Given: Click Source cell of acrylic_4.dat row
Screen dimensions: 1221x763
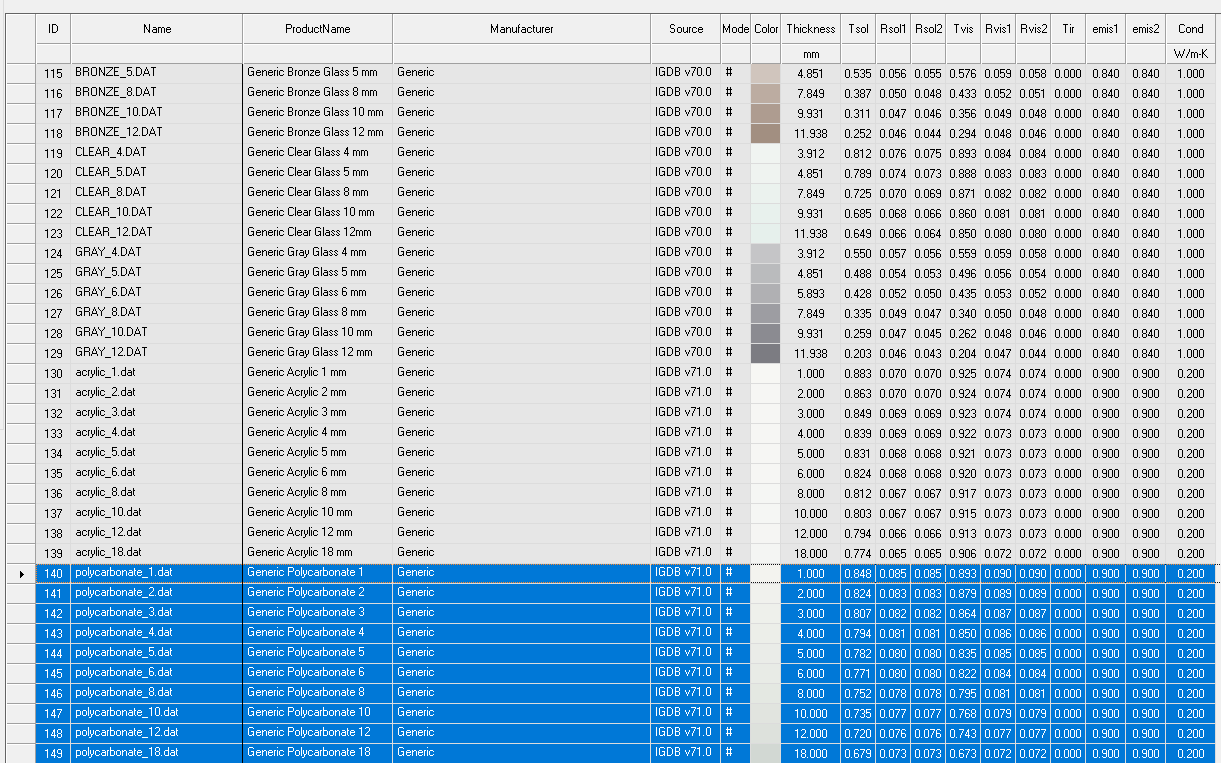Looking at the screenshot, I should [686, 433].
